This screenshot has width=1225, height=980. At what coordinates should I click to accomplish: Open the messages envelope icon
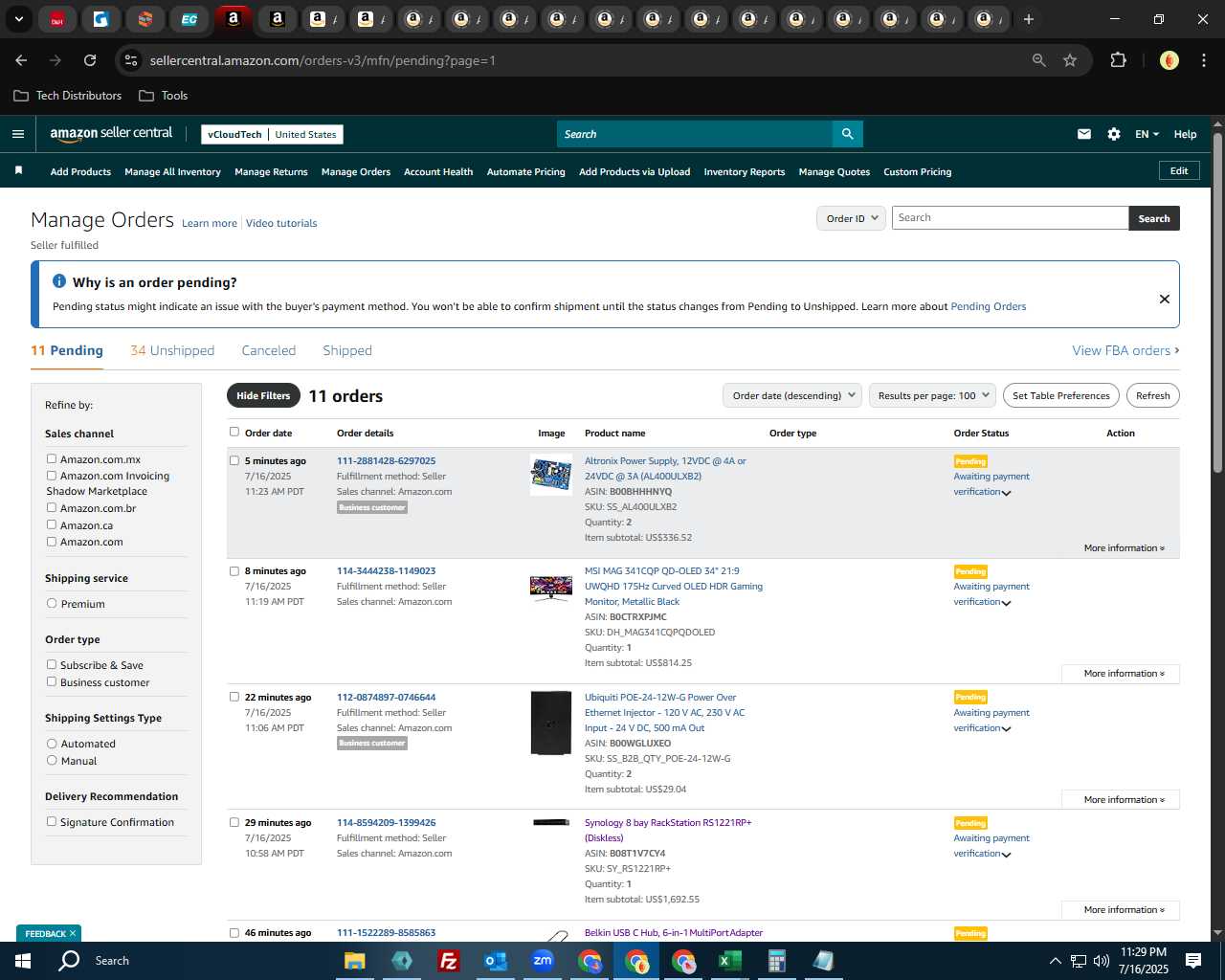tap(1083, 134)
